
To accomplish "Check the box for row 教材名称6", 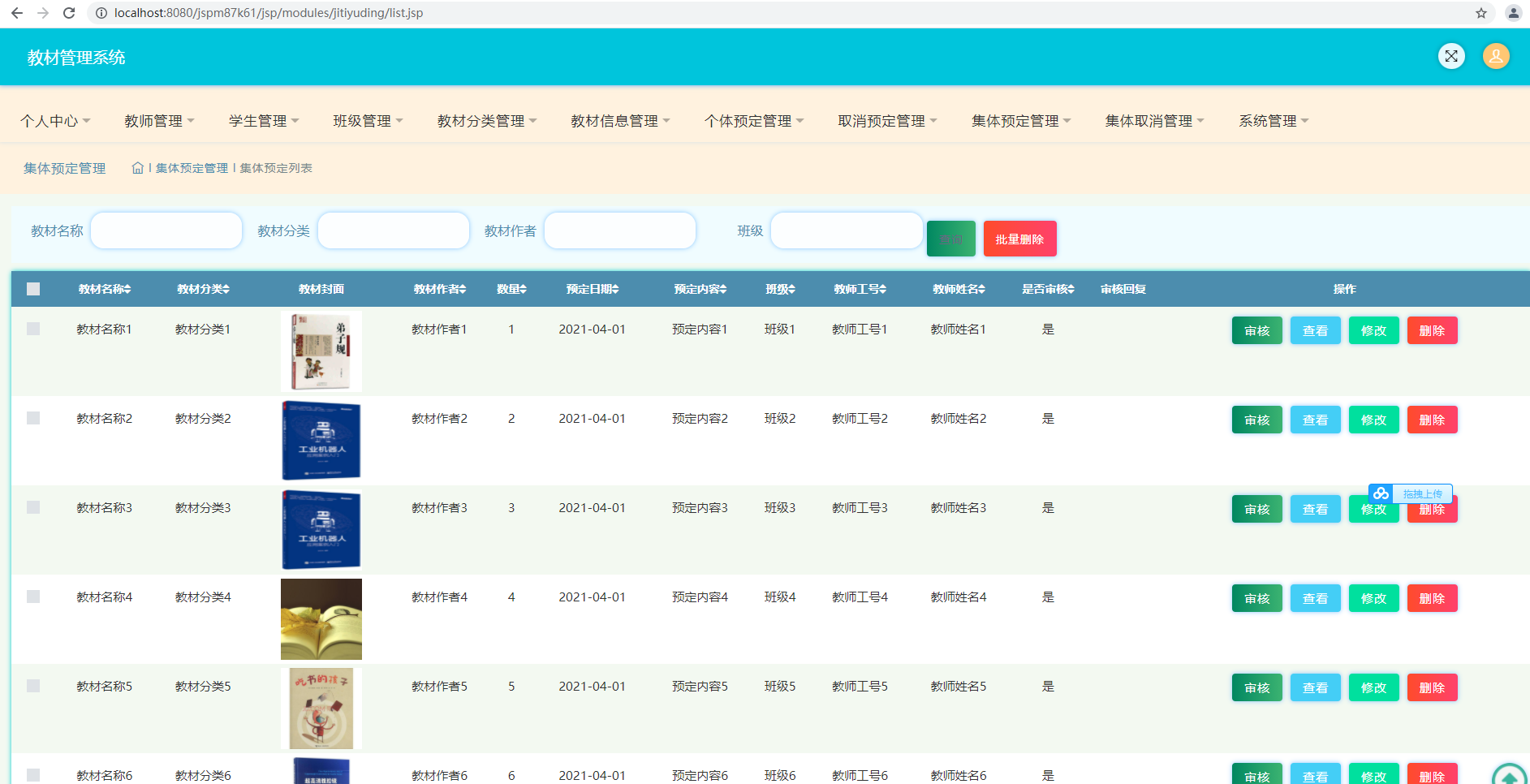I will (33, 775).
